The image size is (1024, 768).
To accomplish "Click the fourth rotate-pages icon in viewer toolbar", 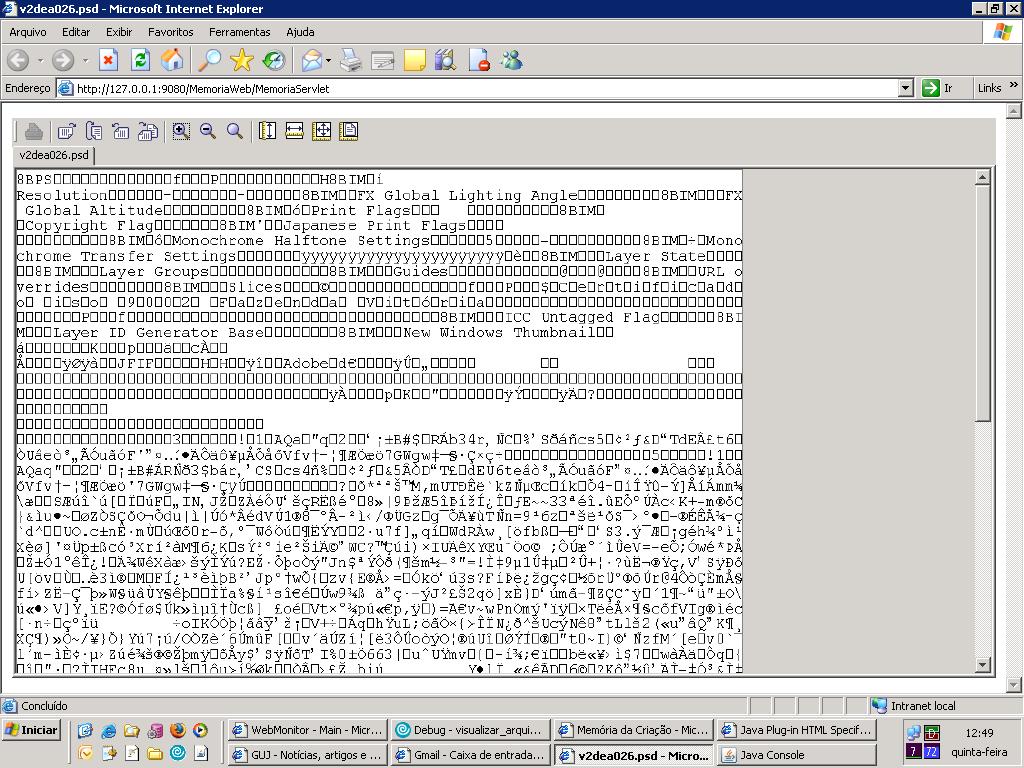I will (x=148, y=131).
